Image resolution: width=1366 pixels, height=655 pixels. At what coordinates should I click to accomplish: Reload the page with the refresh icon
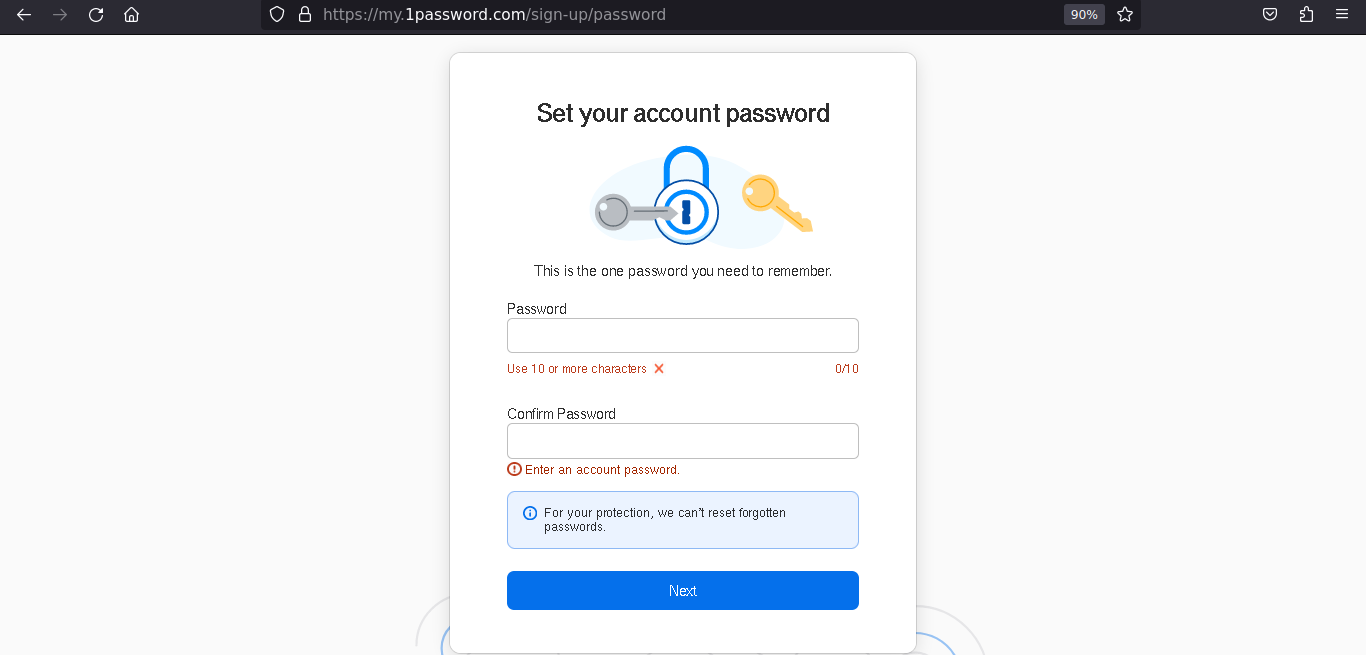(x=95, y=14)
